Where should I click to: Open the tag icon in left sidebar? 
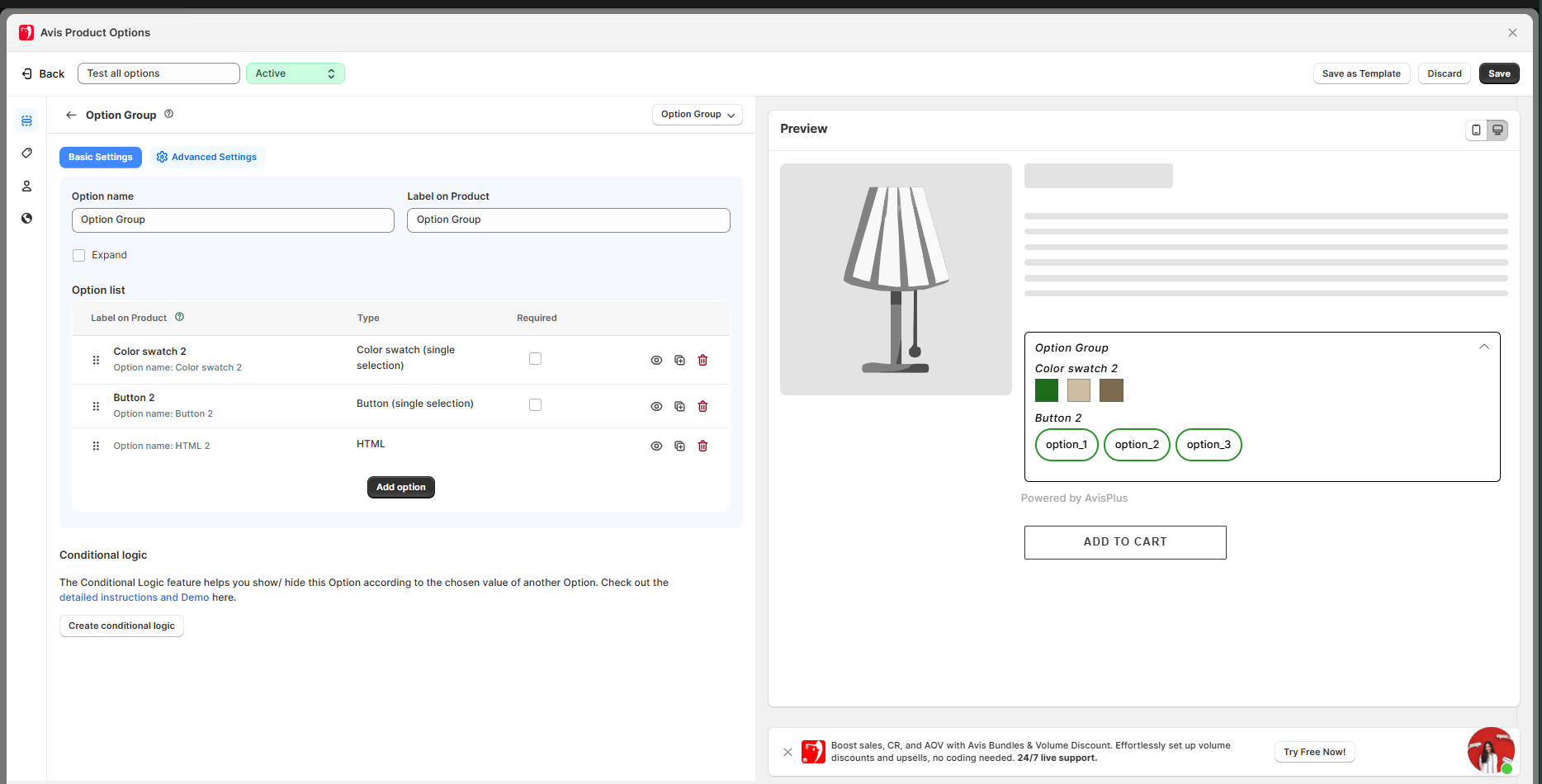pyautogui.click(x=26, y=153)
